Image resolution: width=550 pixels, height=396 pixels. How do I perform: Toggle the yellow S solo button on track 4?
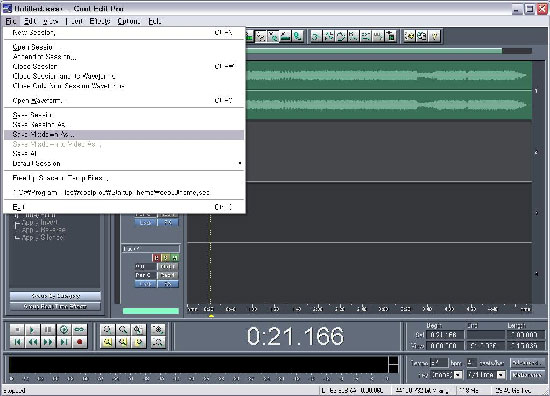pyautogui.click(x=165, y=258)
